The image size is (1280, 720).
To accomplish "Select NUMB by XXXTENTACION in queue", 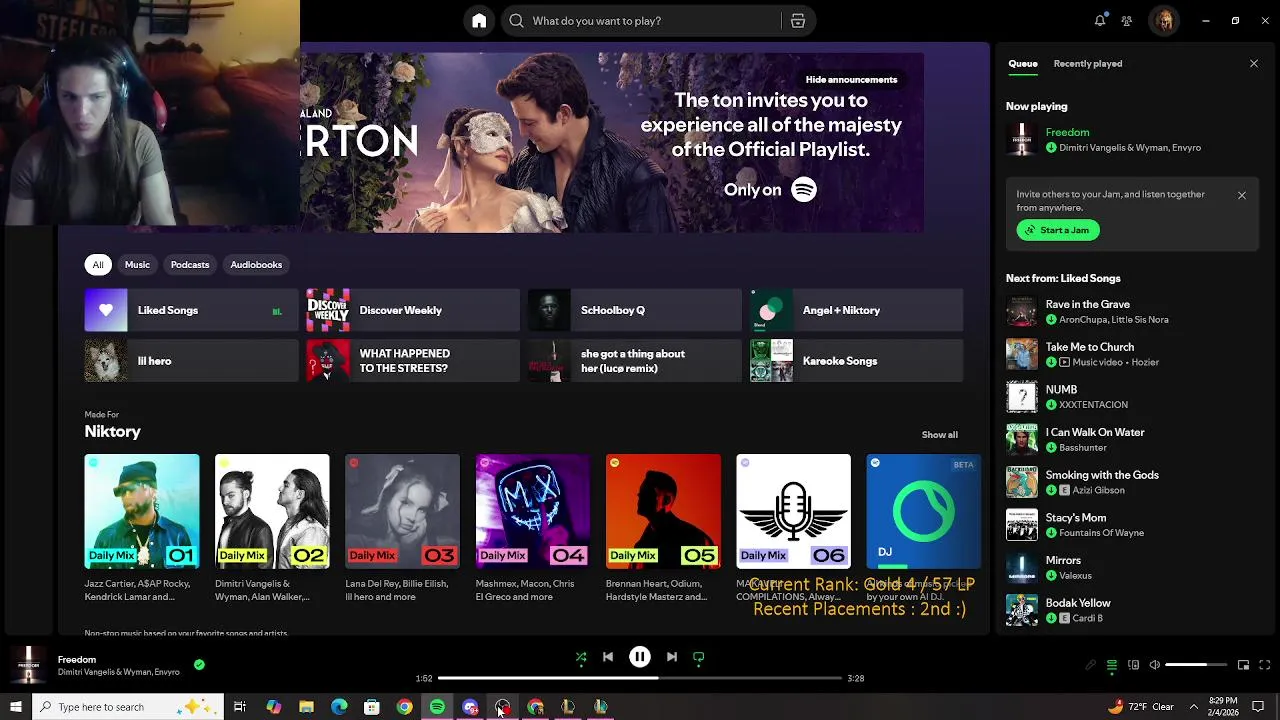I will click(x=1132, y=397).
